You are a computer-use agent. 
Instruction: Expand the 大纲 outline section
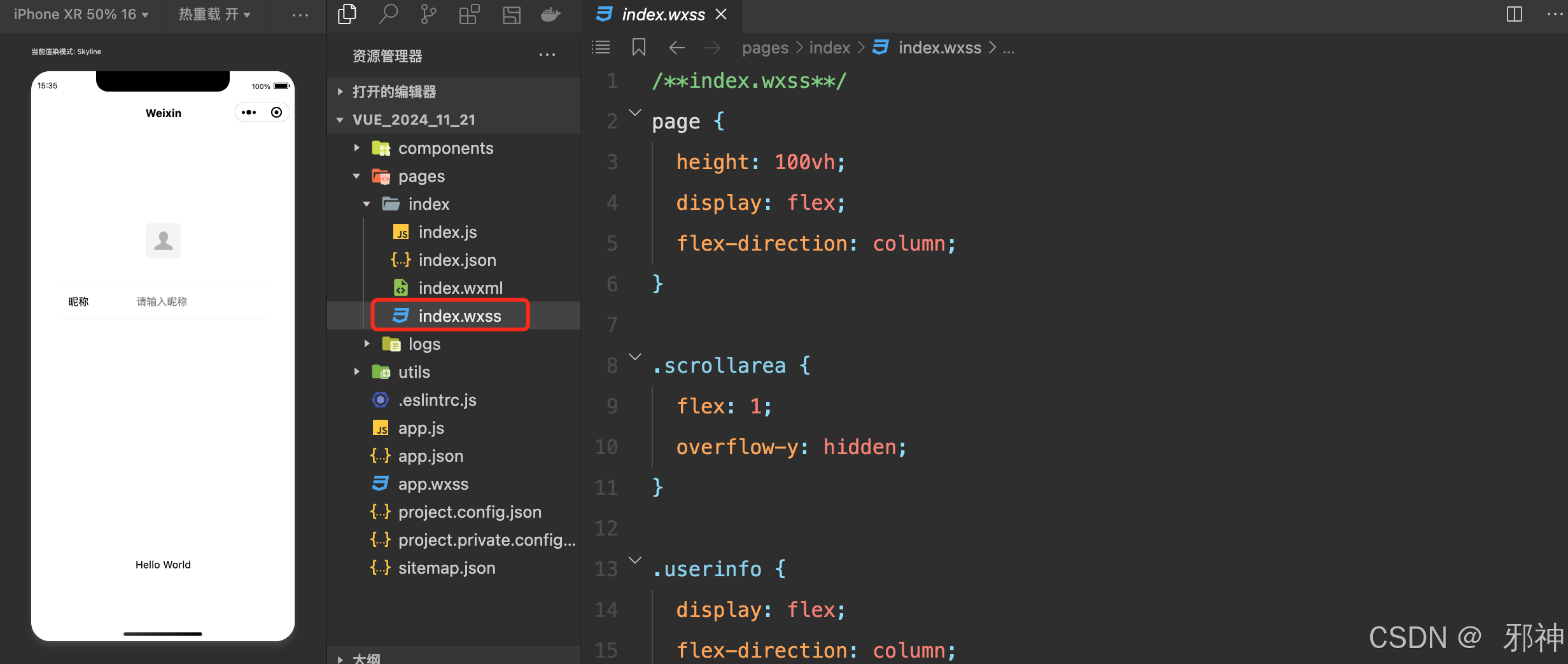pos(454,656)
